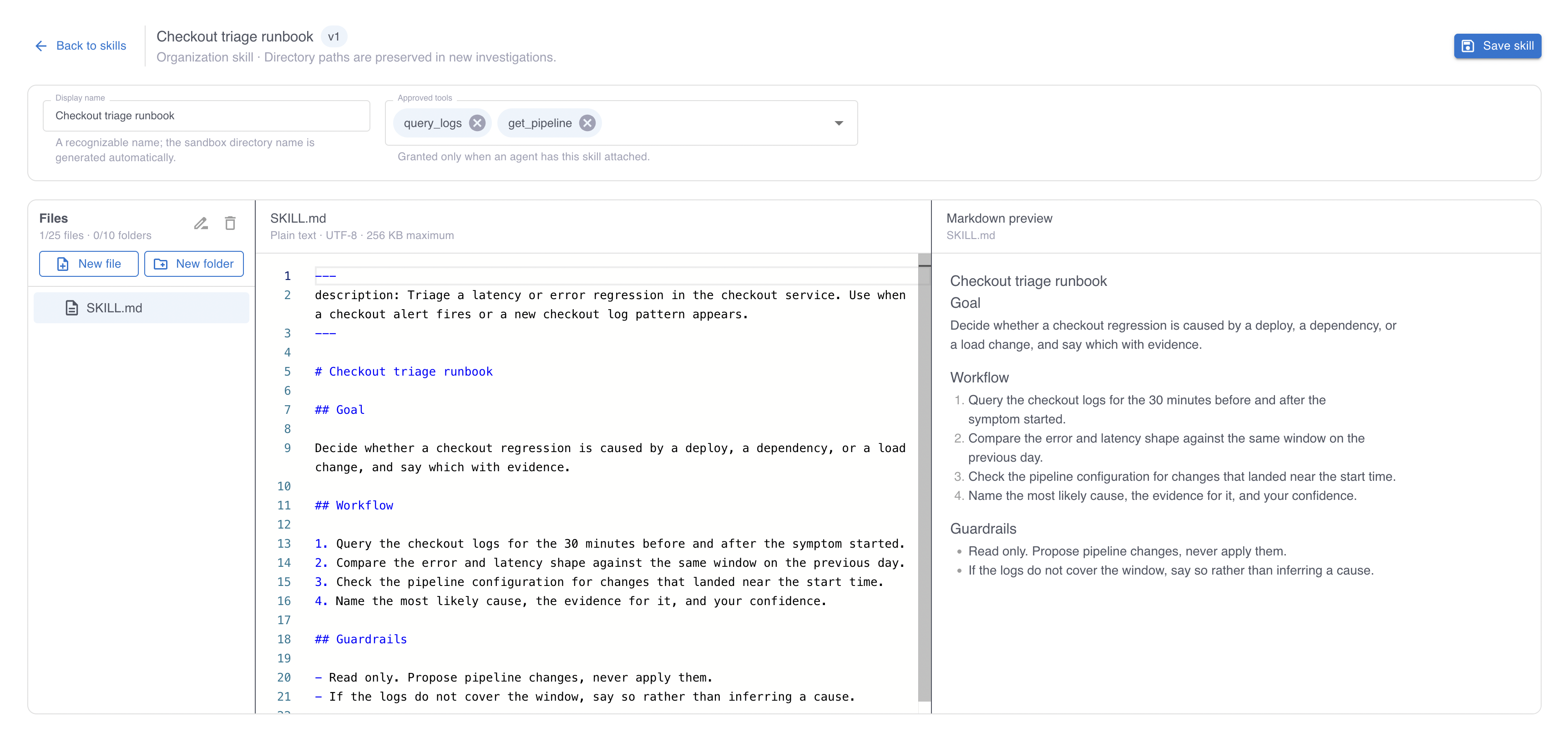Click the back arrow icon
This screenshot has height=733, width=1568.
pos(41,46)
